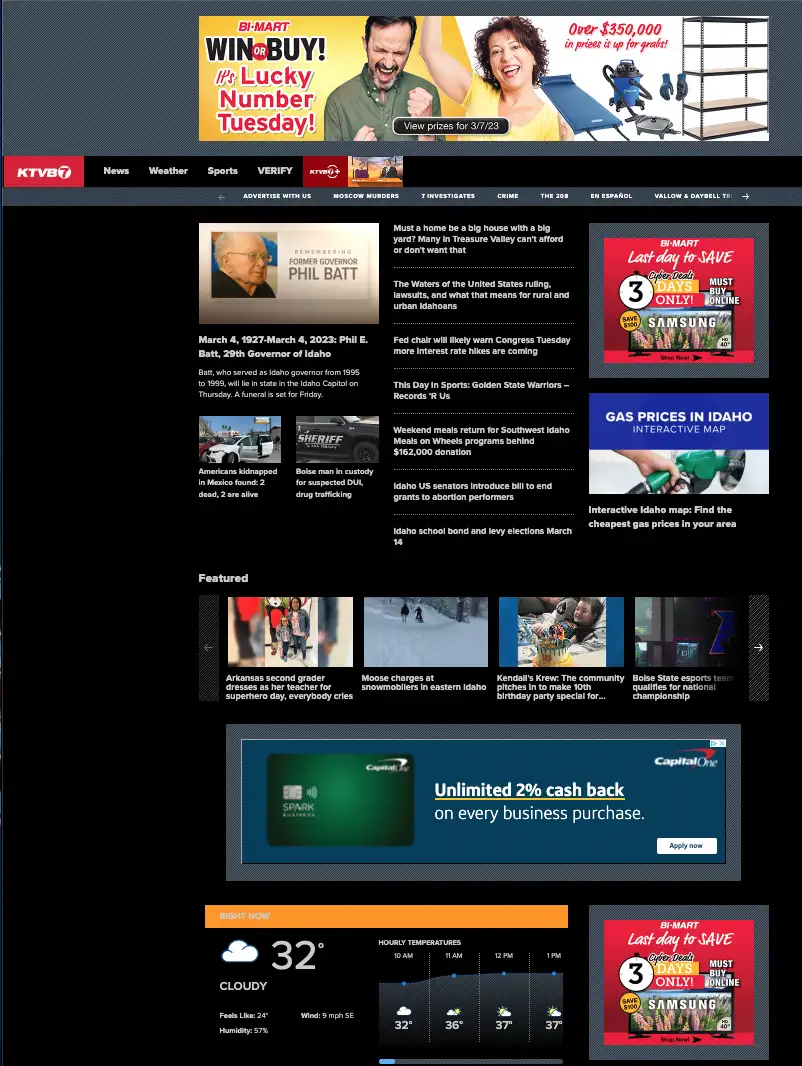Open Meals on Wheels donation story

pyautogui.click(x=481, y=441)
